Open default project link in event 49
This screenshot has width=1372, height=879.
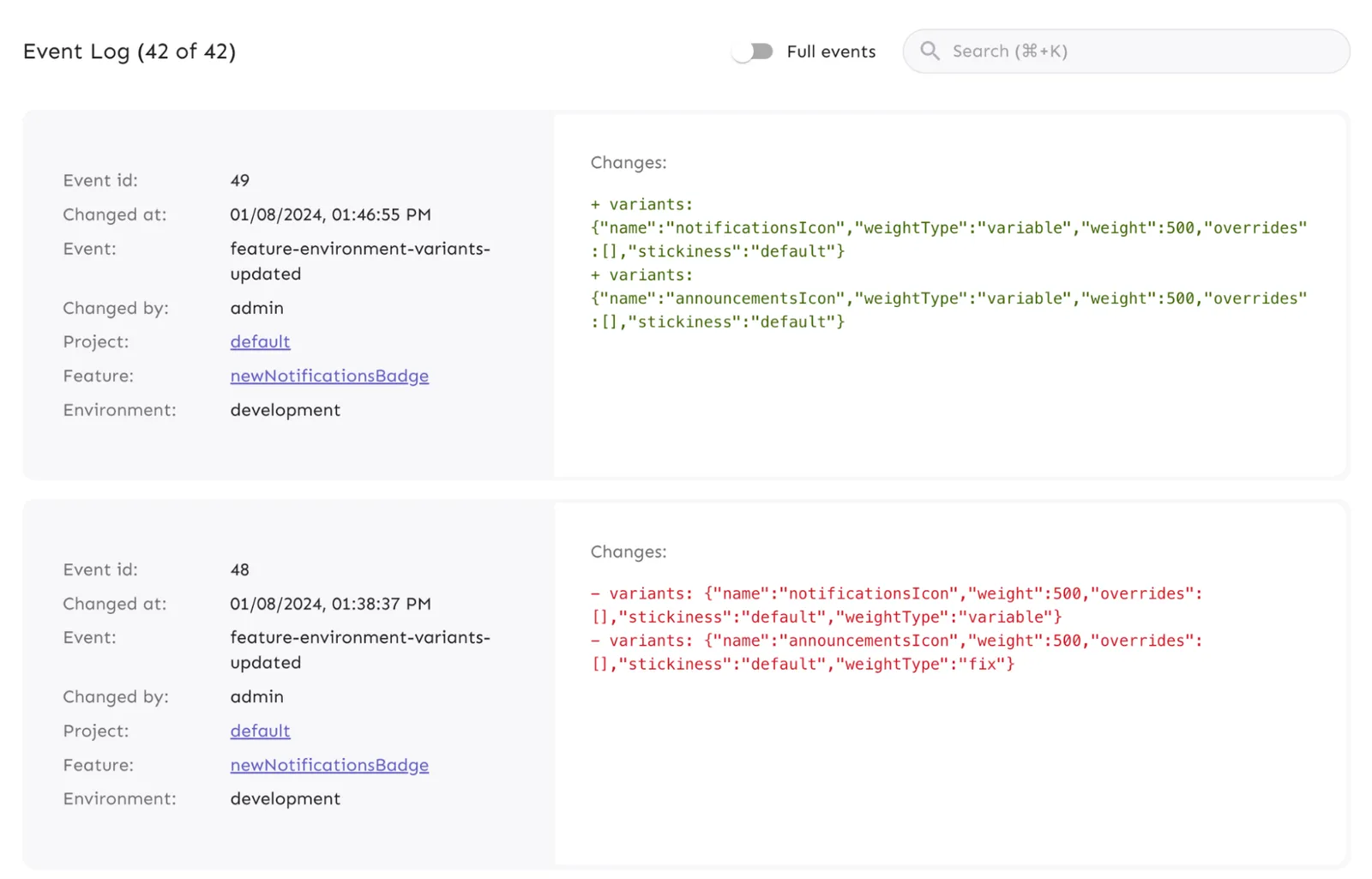click(260, 341)
